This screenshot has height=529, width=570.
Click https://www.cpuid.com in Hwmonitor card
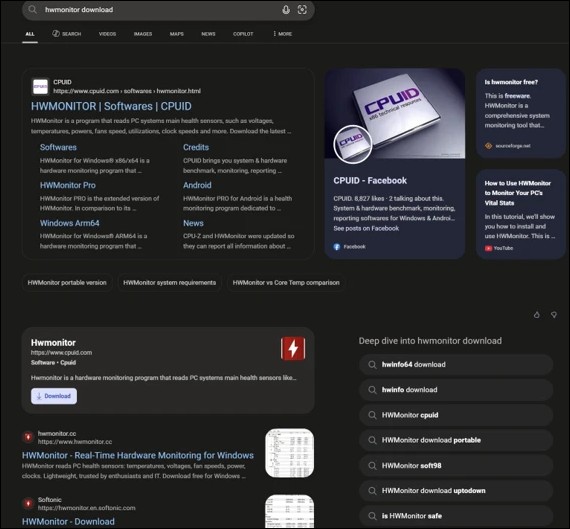61,352
